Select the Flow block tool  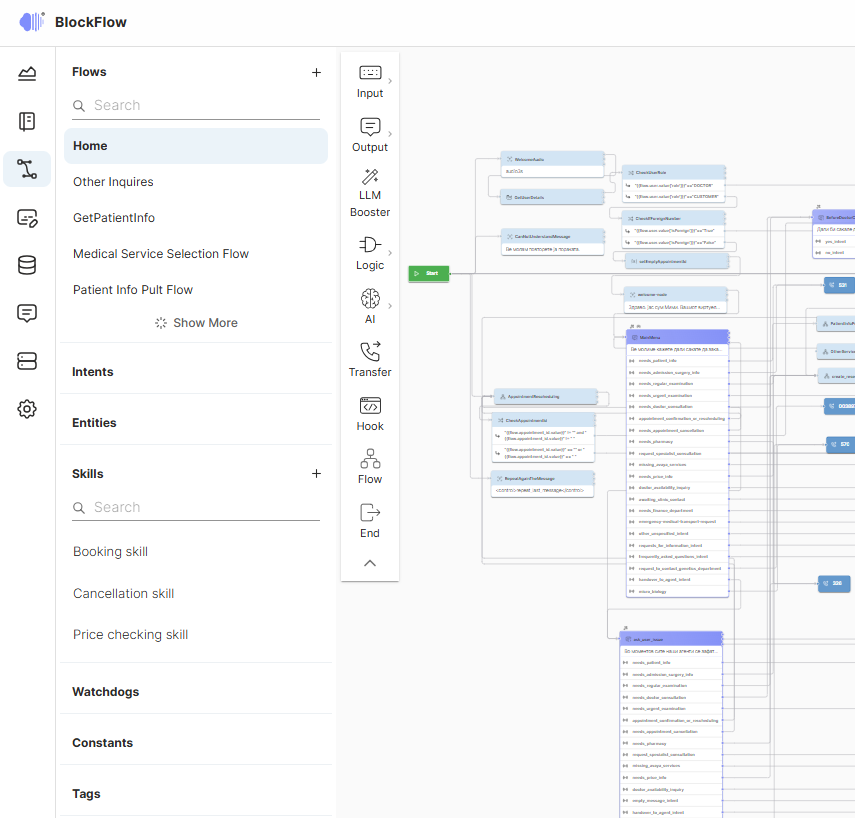370,466
